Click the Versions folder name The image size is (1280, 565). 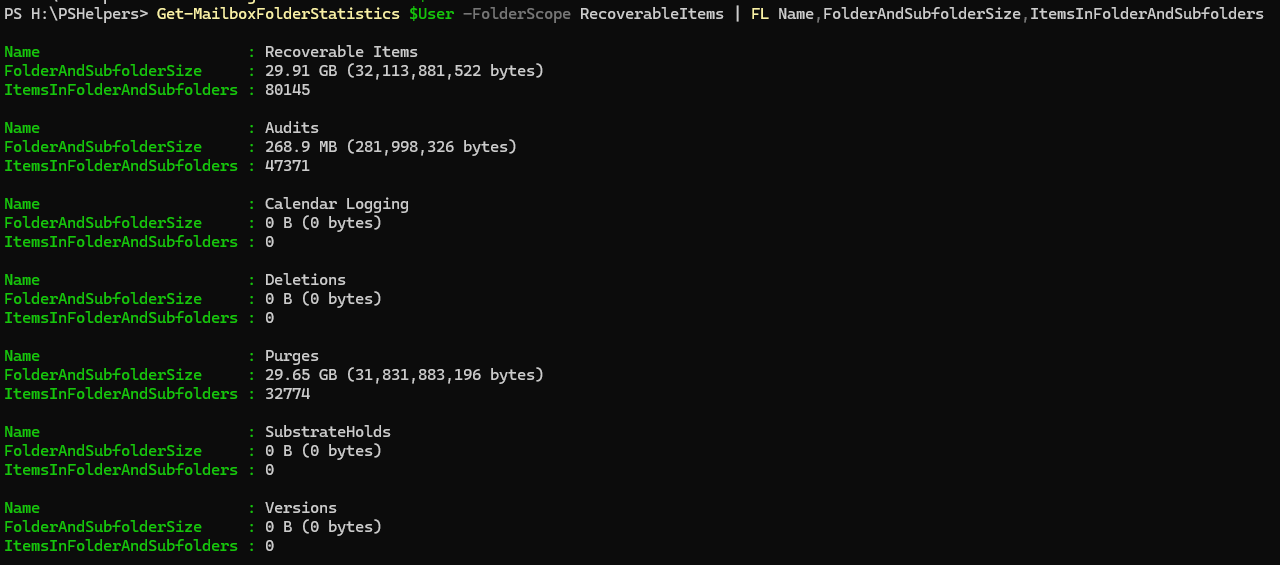[301, 508]
